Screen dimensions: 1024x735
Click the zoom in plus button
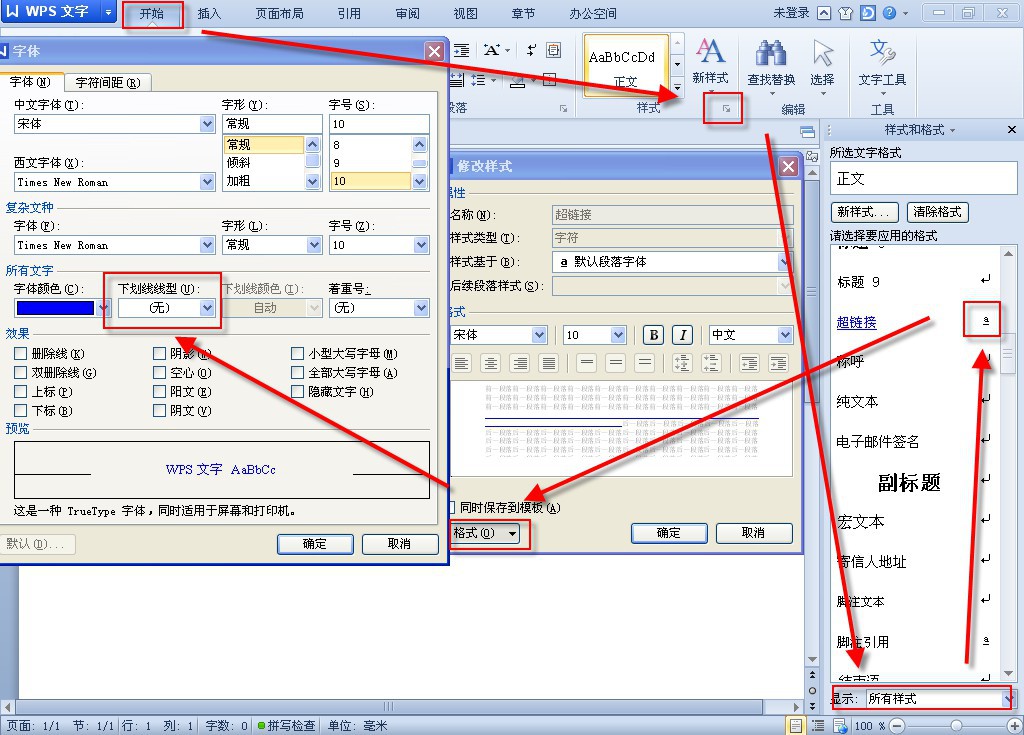point(1014,725)
